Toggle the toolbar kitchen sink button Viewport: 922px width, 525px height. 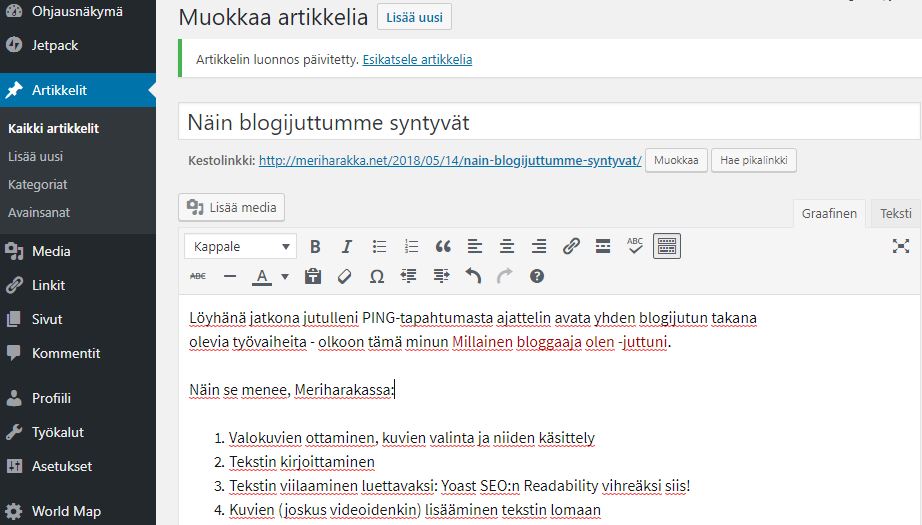pyautogui.click(x=667, y=246)
